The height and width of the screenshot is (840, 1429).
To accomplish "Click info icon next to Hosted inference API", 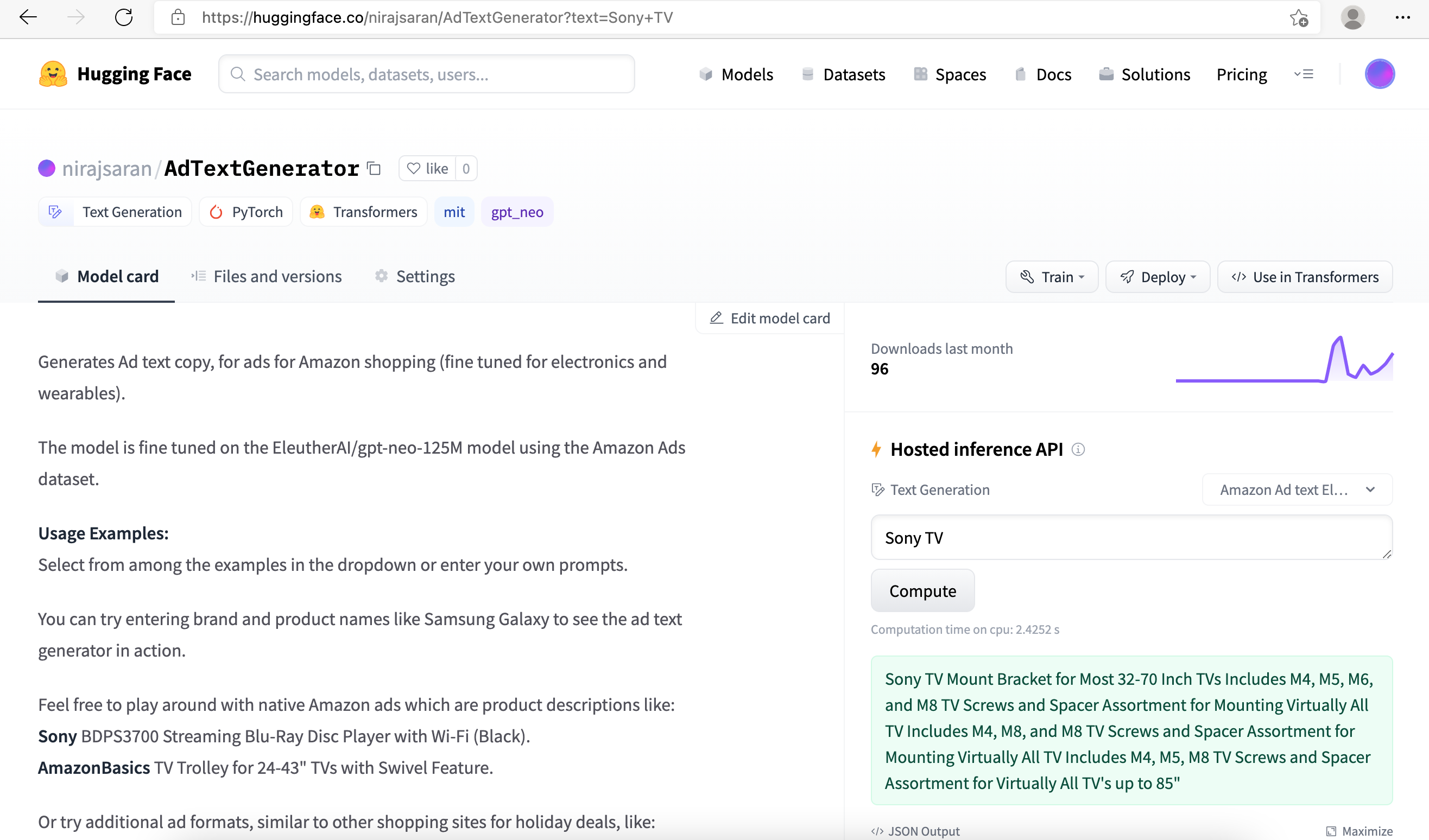I will pyautogui.click(x=1078, y=449).
